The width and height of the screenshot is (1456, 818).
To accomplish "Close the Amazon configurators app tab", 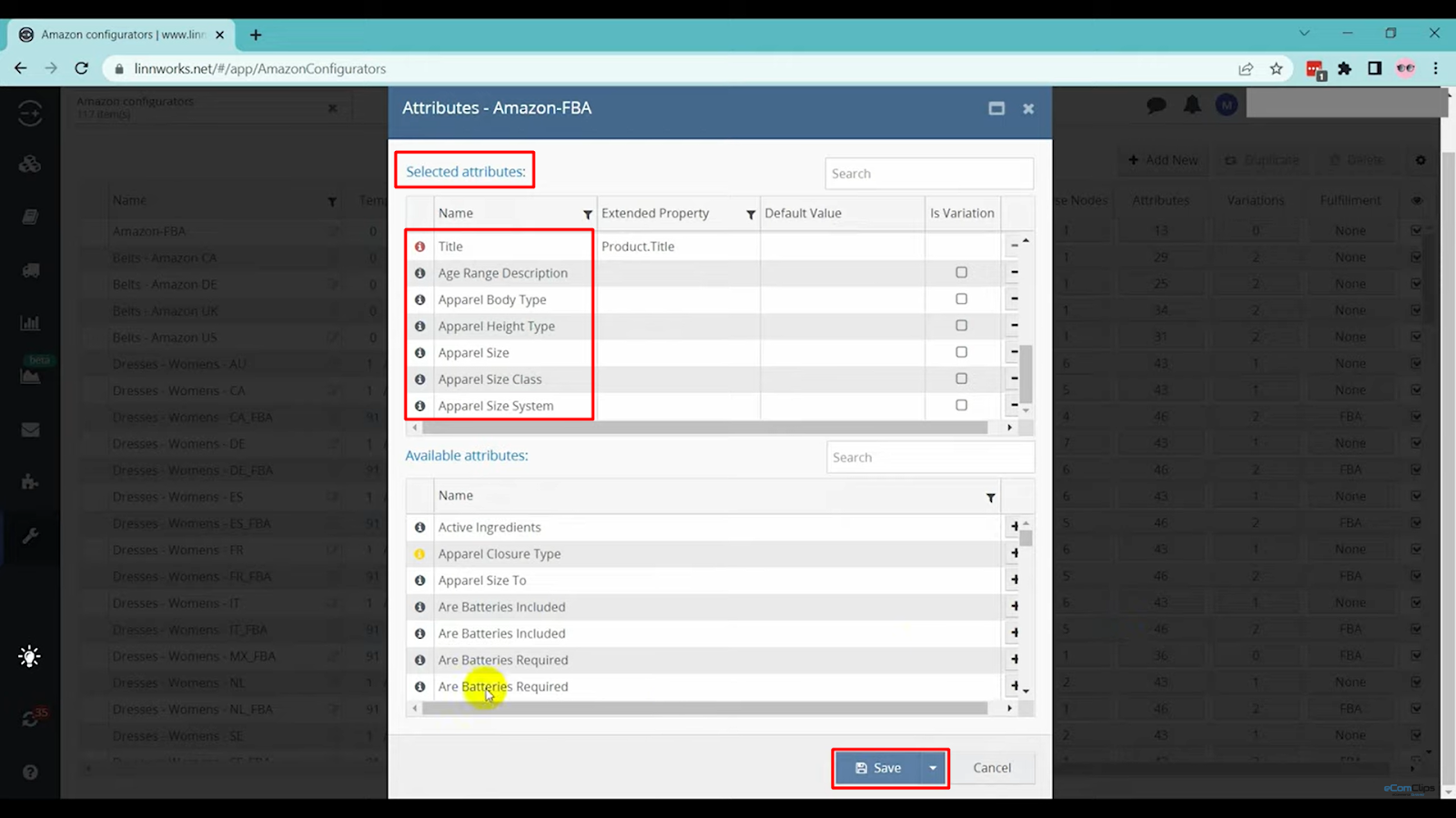I will (332, 107).
